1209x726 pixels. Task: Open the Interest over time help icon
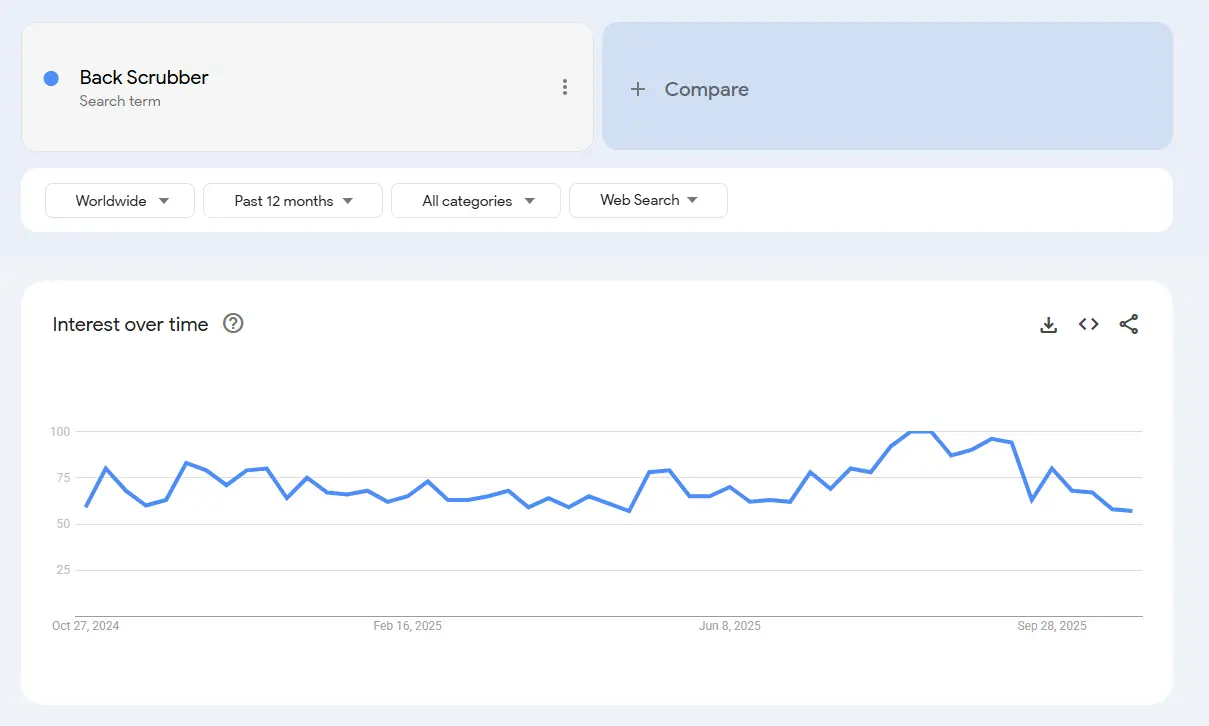coord(233,323)
